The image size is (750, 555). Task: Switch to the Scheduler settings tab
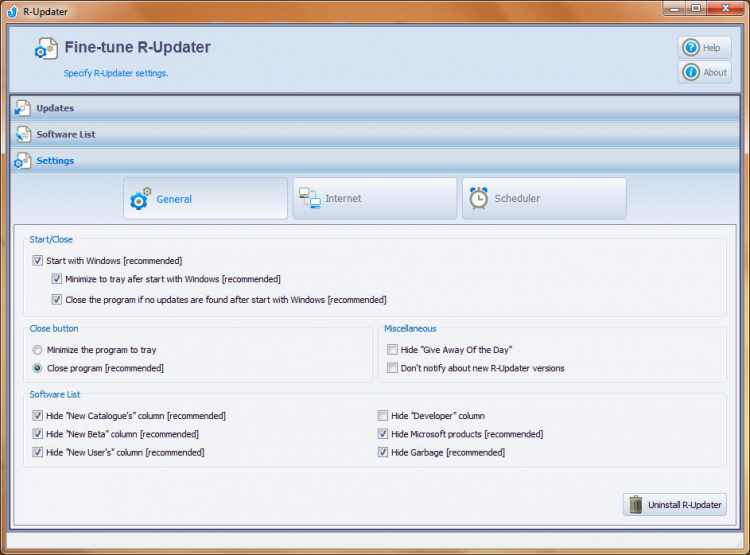[544, 199]
